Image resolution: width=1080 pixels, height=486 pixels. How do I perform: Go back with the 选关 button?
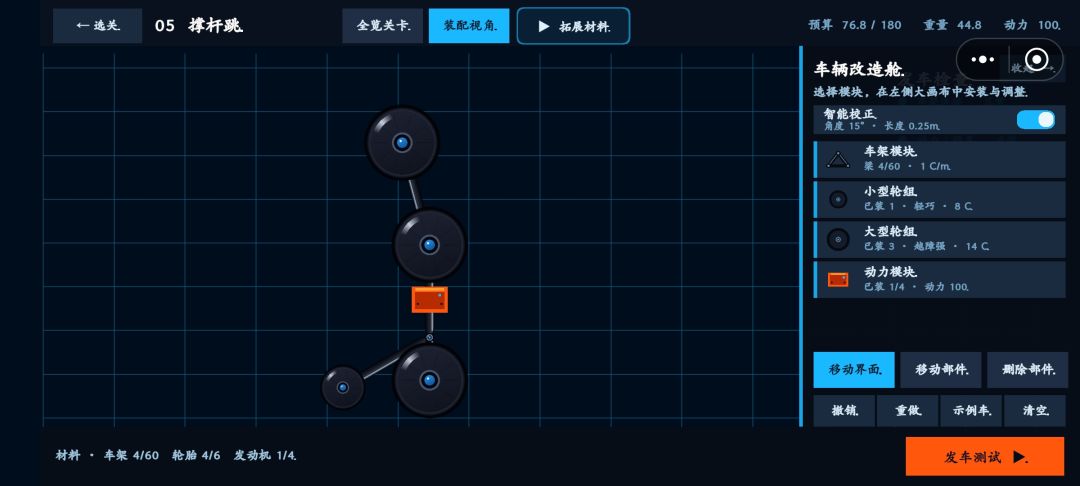click(x=98, y=26)
